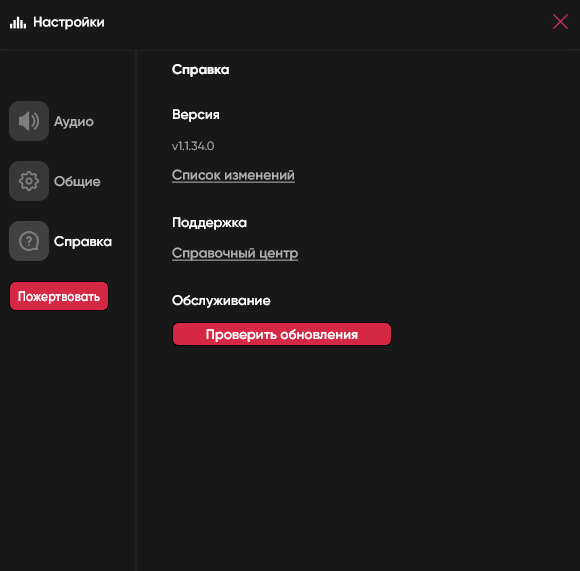Image resolution: width=580 pixels, height=571 pixels.
Task: Open the Справочный центр link
Action: [235, 253]
